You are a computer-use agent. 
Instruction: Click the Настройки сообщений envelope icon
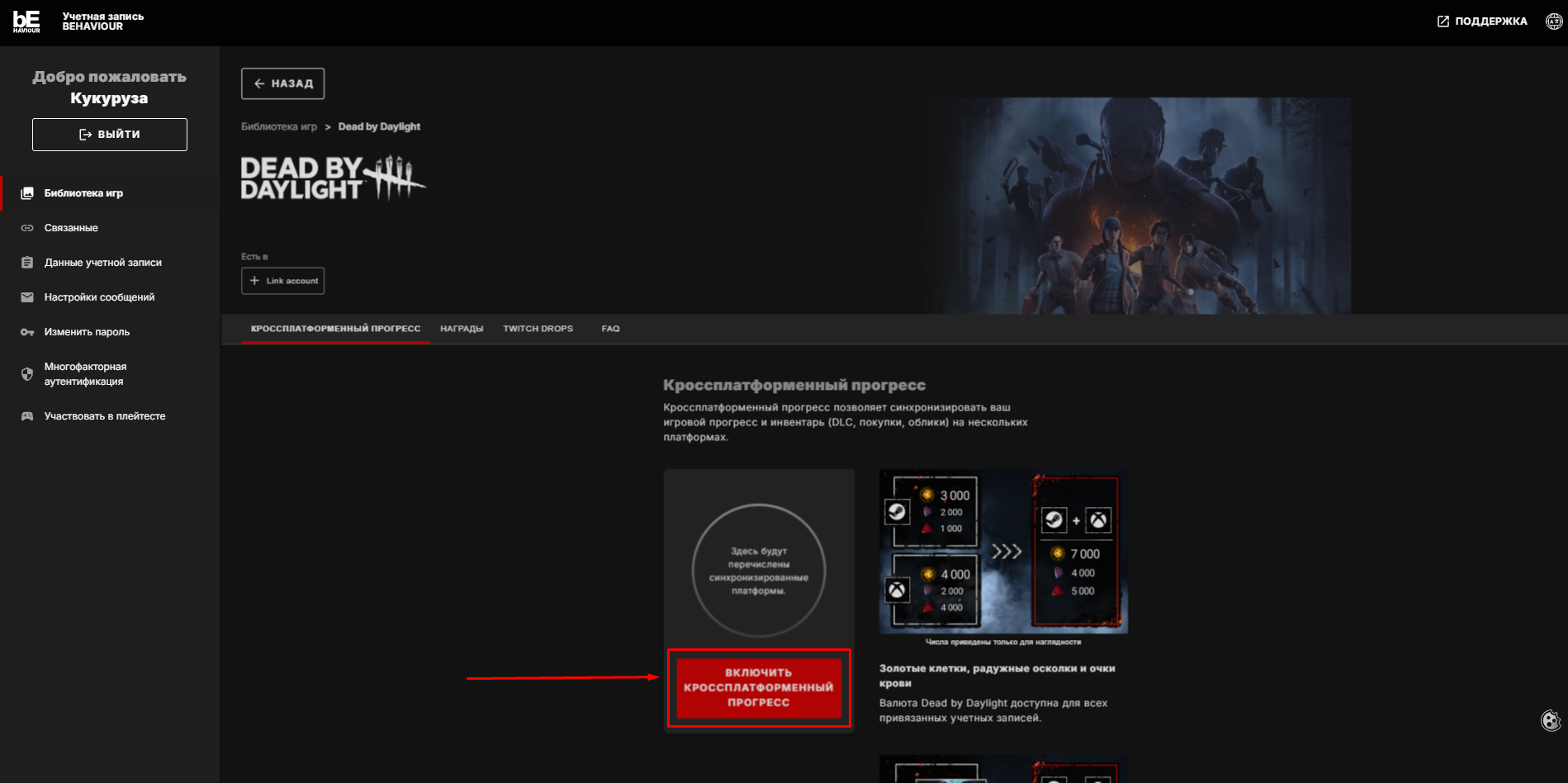[x=27, y=297]
